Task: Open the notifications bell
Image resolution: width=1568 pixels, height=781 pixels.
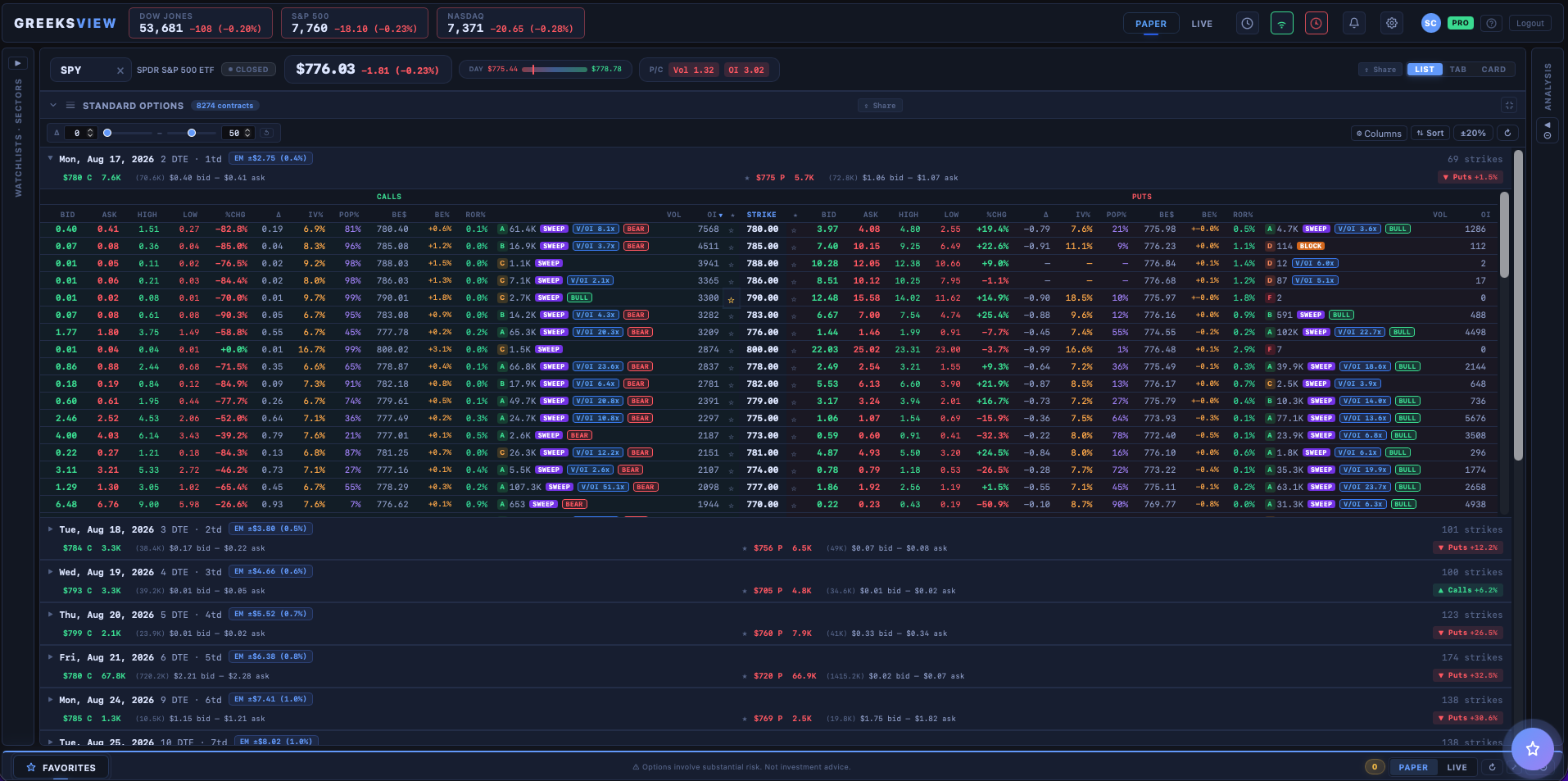Action: (1354, 24)
